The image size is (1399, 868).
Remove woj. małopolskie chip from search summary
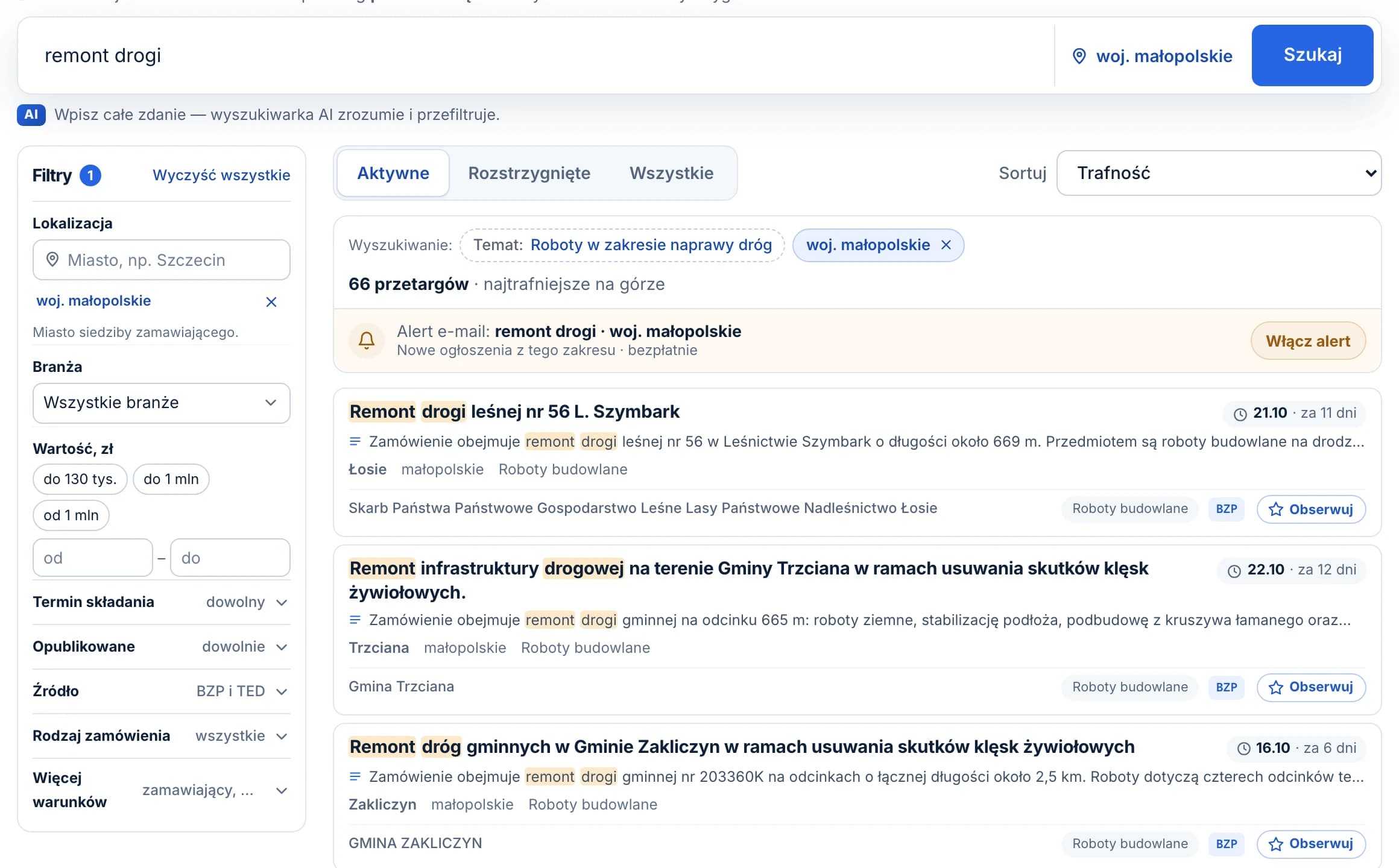click(946, 245)
